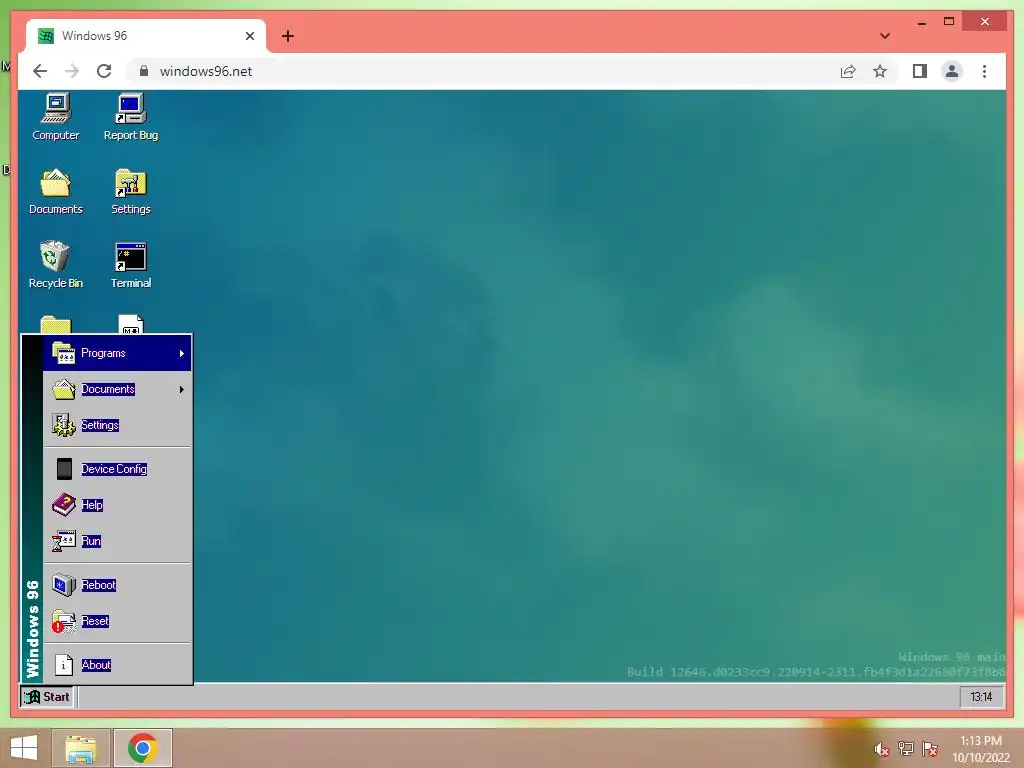Click the muted volume tray icon
The width and height of the screenshot is (1024, 768).
pos(881,749)
